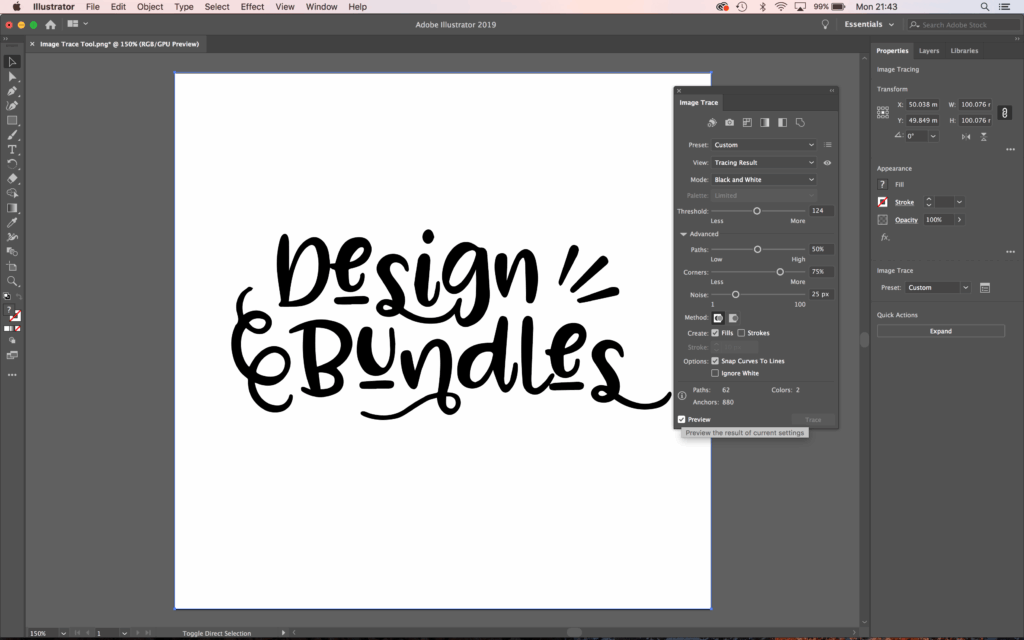1024x640 pixels.
Task: Select the Selection (black arrow) tool
Action: tap(12, 62)
